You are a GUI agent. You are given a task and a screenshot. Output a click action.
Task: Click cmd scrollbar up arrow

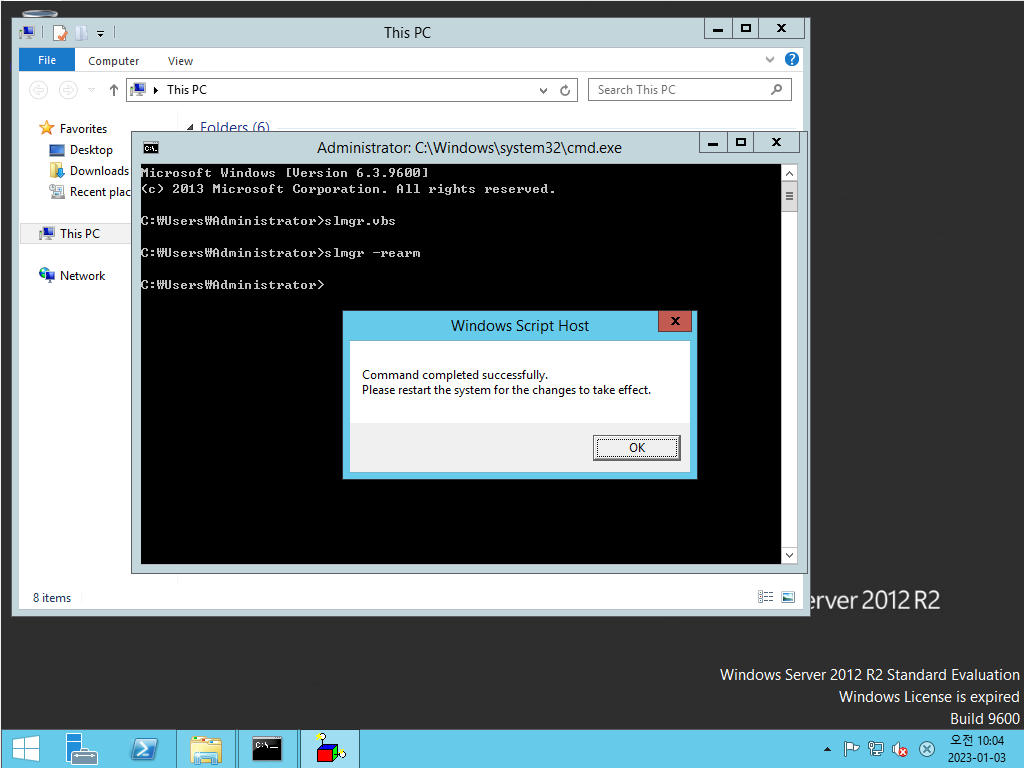tap(789, 173)
